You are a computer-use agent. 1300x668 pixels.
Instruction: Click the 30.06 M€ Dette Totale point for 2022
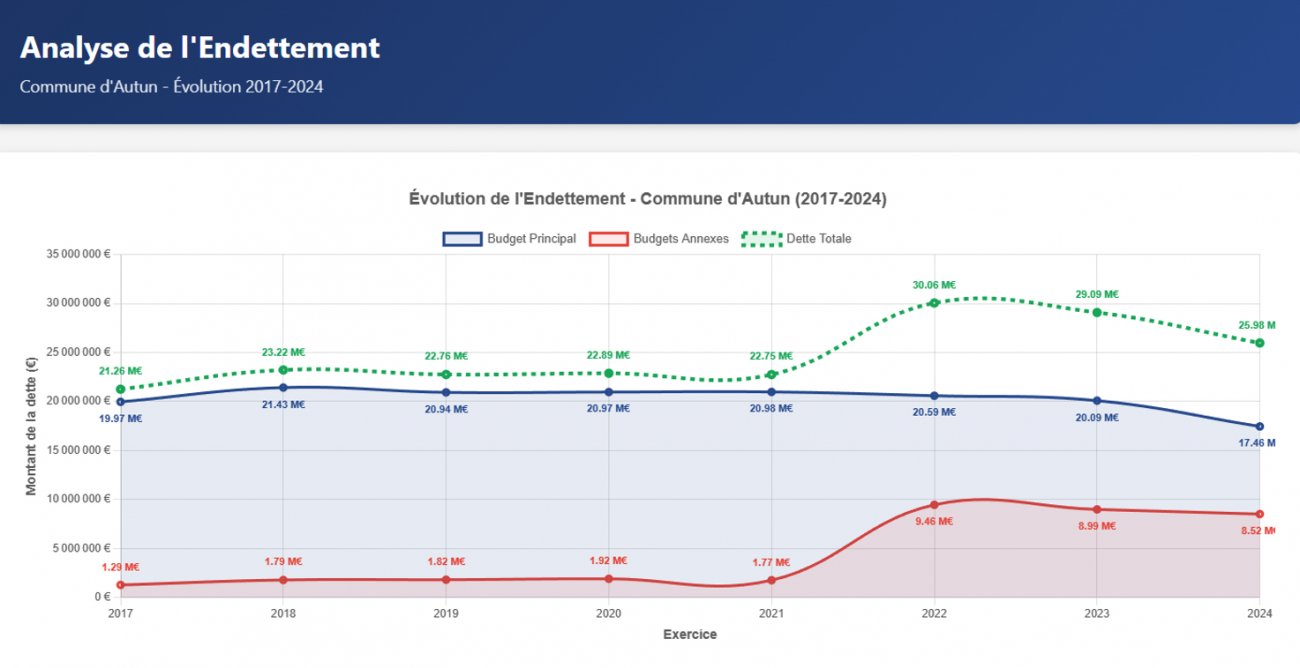[934, 303]
